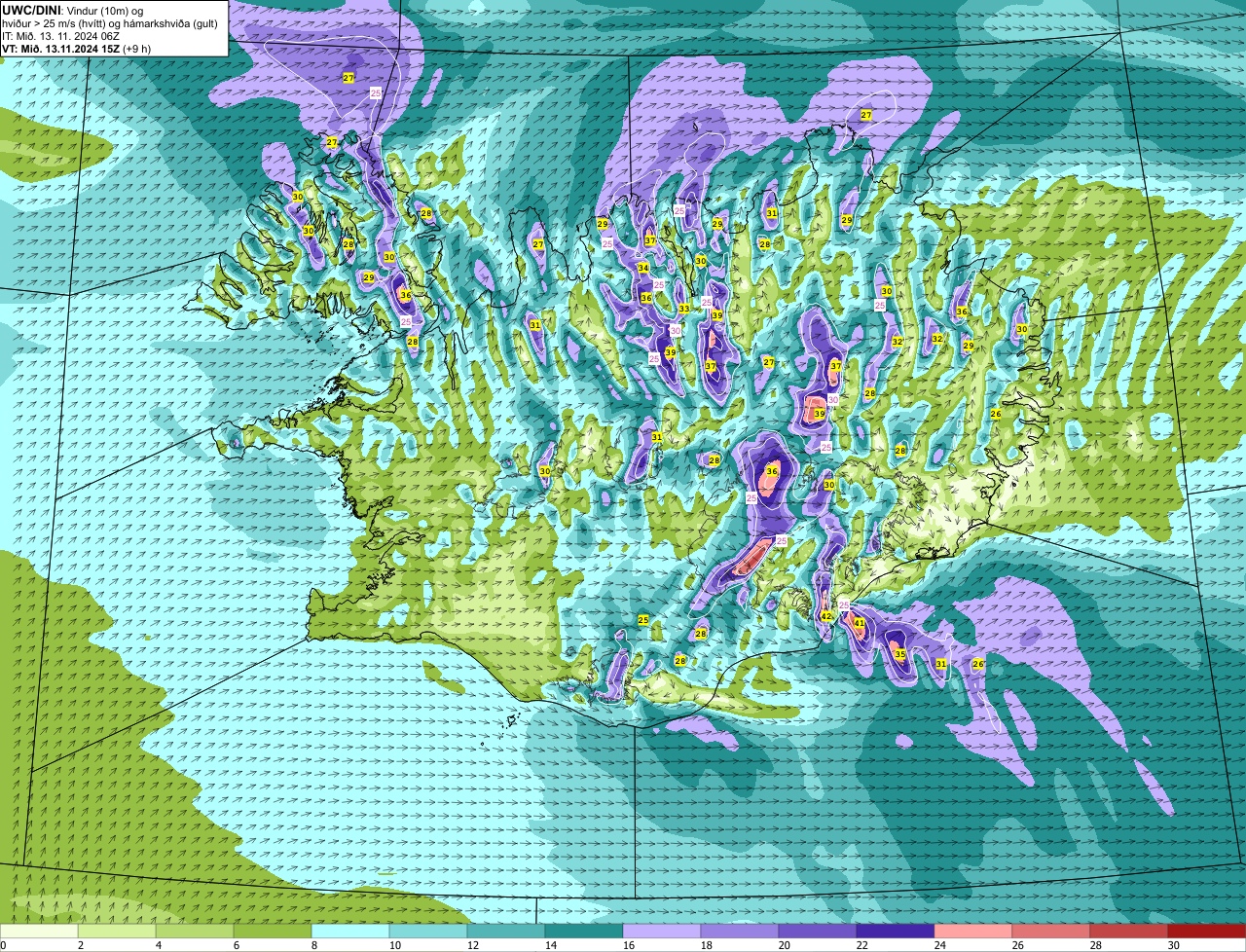Viewport: 1246px width, 952px height.
Task: Click the 'hámarkshviða (gult)' legend description line
Action: tap(110, 23)
